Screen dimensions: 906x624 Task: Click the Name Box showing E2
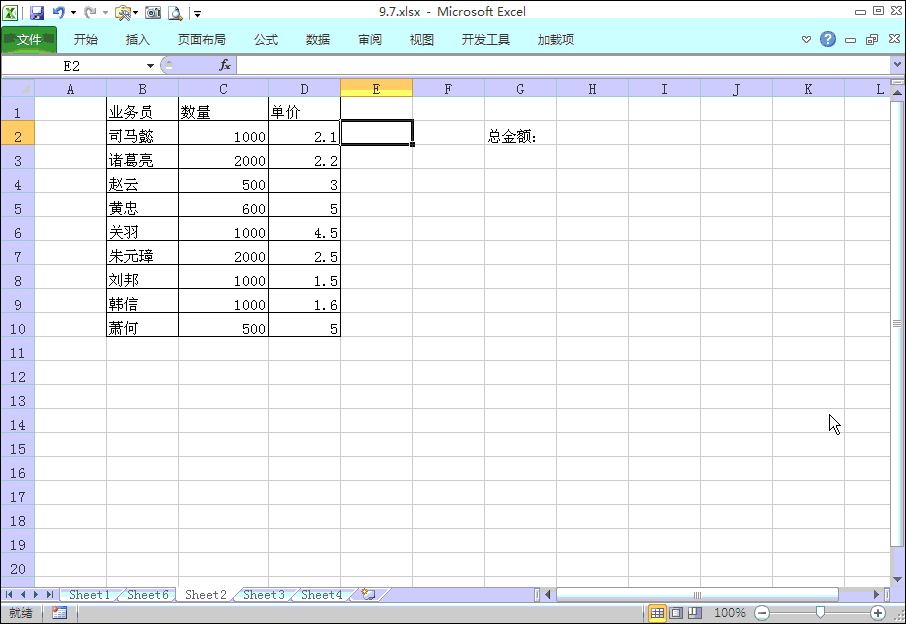pyautogui.click(x=72, y=66)
